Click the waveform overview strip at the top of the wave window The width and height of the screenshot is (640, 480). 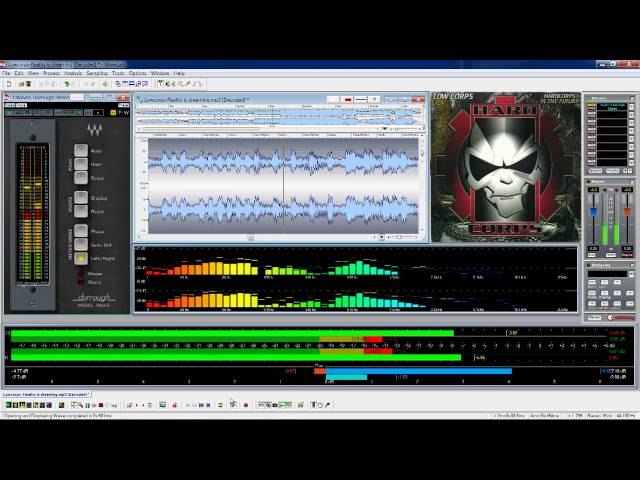point(280,117)
